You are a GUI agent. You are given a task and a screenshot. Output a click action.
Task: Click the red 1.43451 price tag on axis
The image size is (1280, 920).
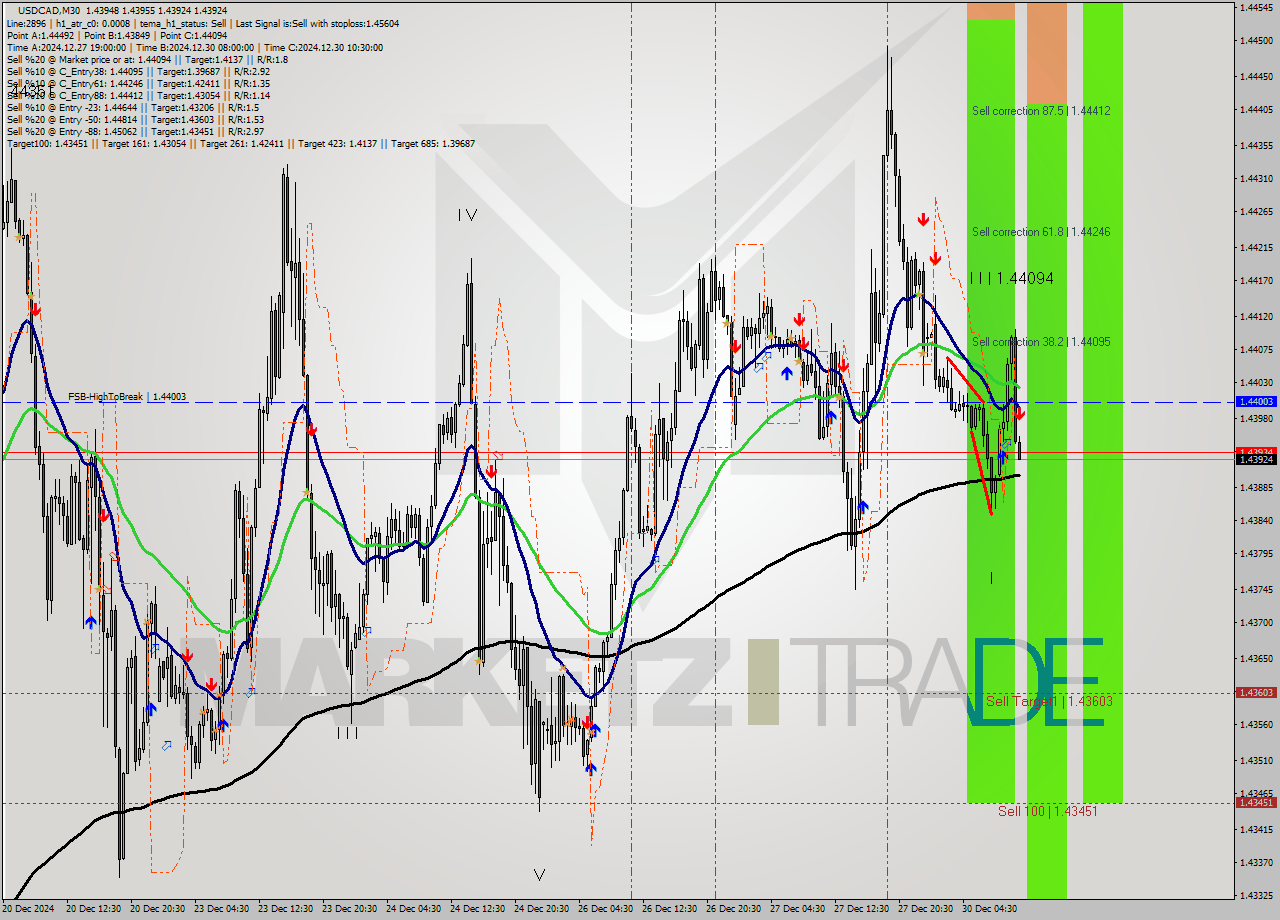click(x=1256, y=802)
